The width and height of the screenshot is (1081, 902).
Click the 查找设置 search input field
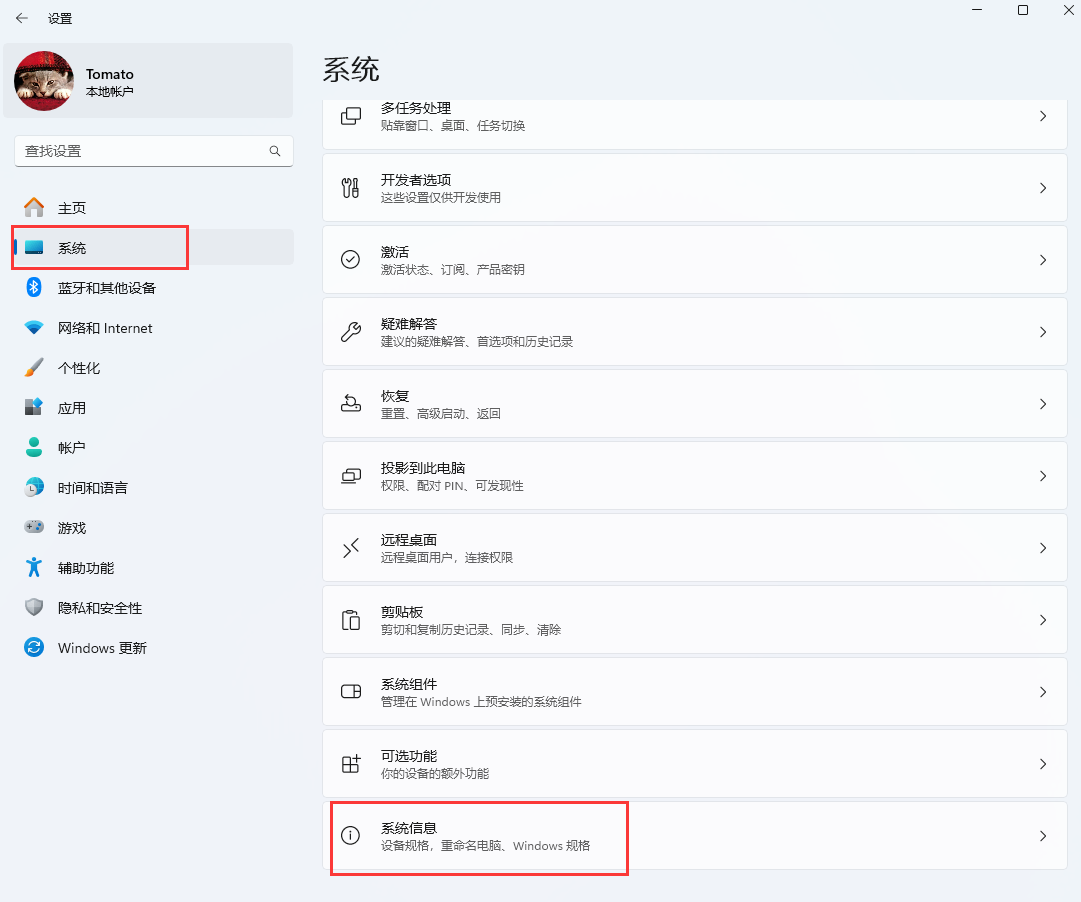[x=140, y=151]
